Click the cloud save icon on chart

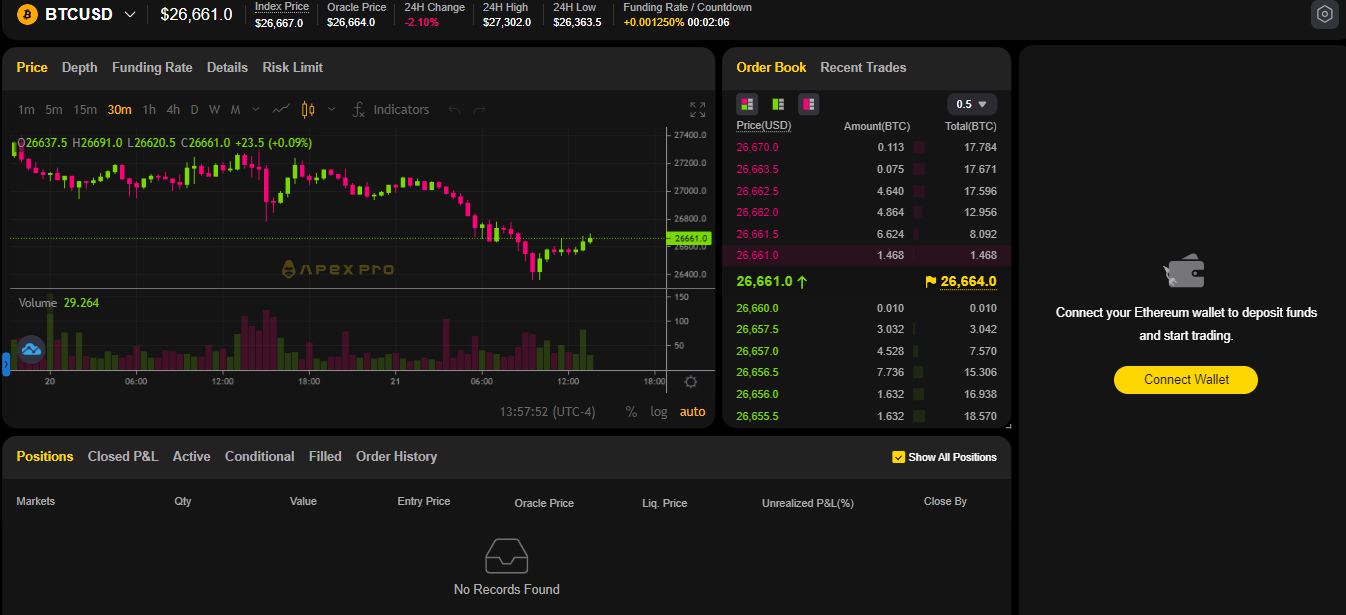coord(31,349)
